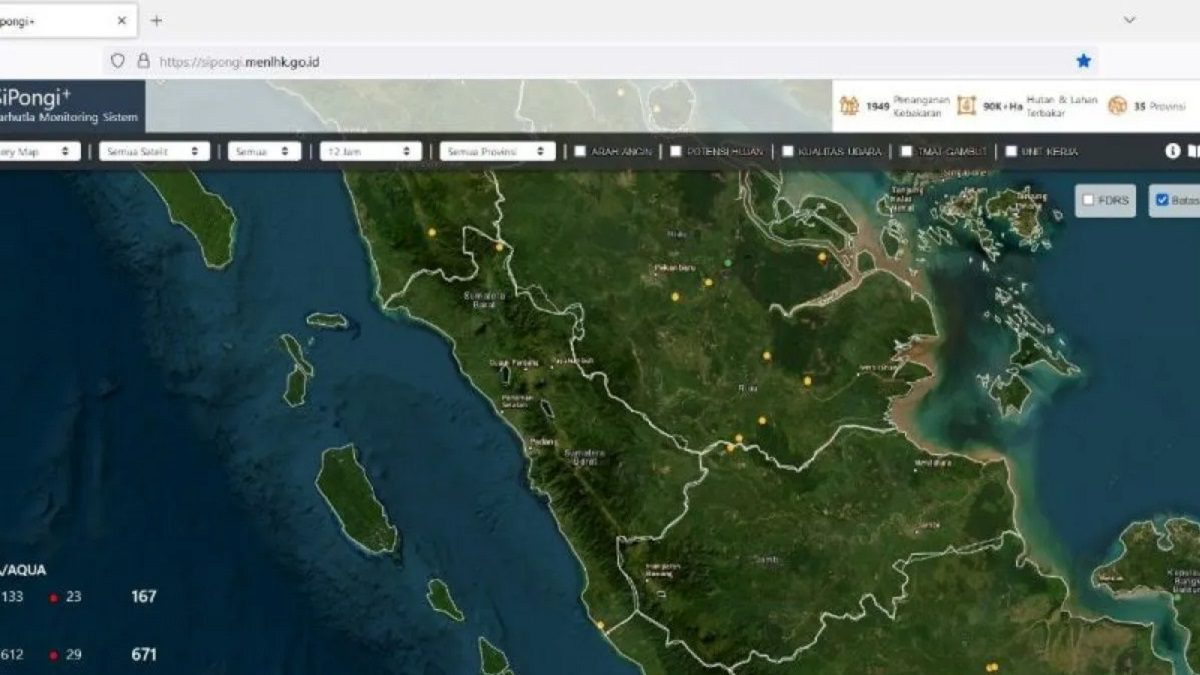The width and height of the screenshot is (1200, 675).
Task: Expand the Semua Satelit dropdown
Action: pos(154,151)
